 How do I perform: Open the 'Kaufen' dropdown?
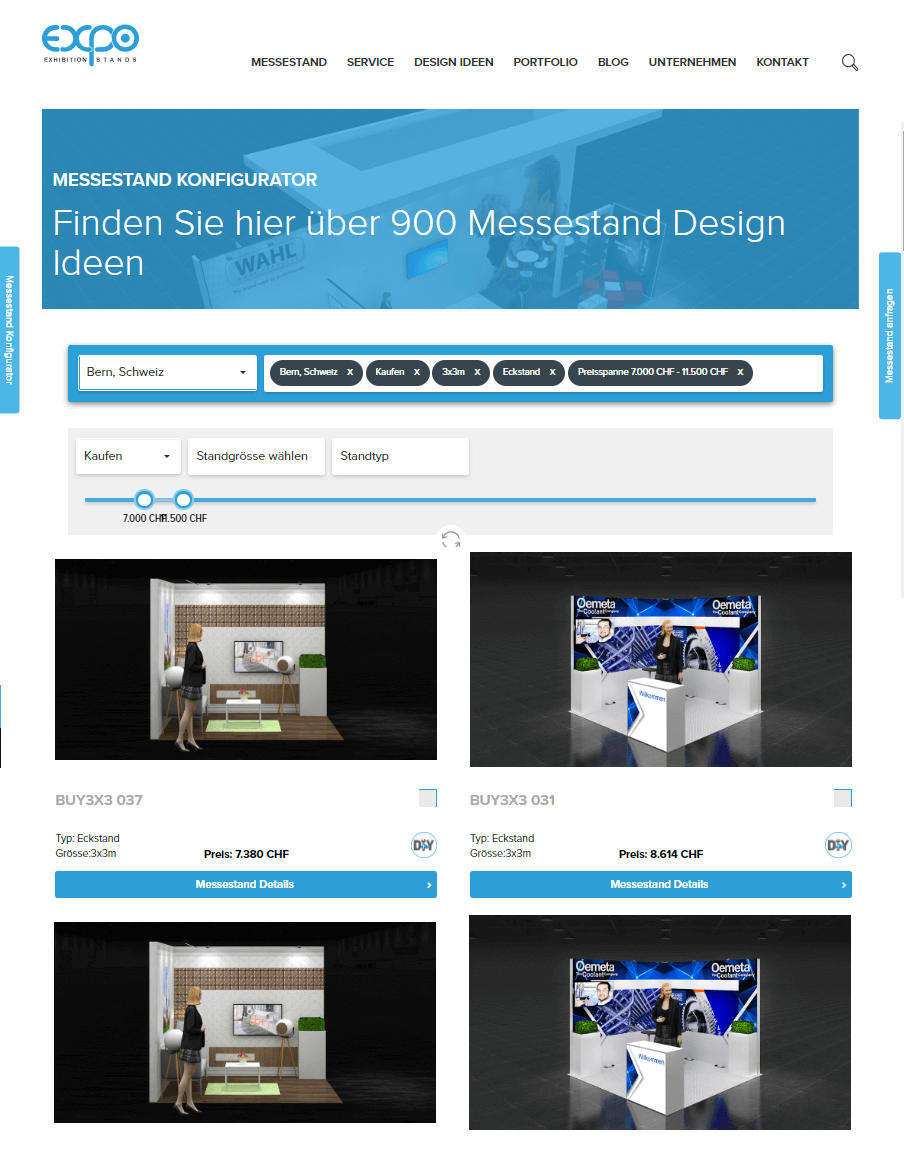coord(128,456)
